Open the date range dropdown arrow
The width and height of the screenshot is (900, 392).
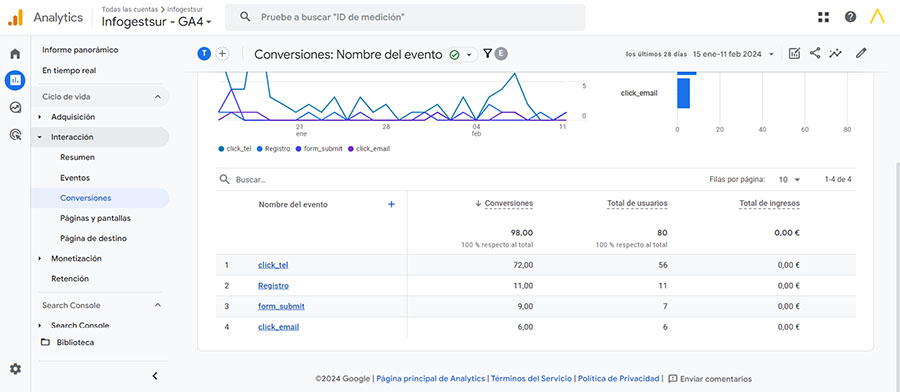pyautogui.click(x=771, y=54)
